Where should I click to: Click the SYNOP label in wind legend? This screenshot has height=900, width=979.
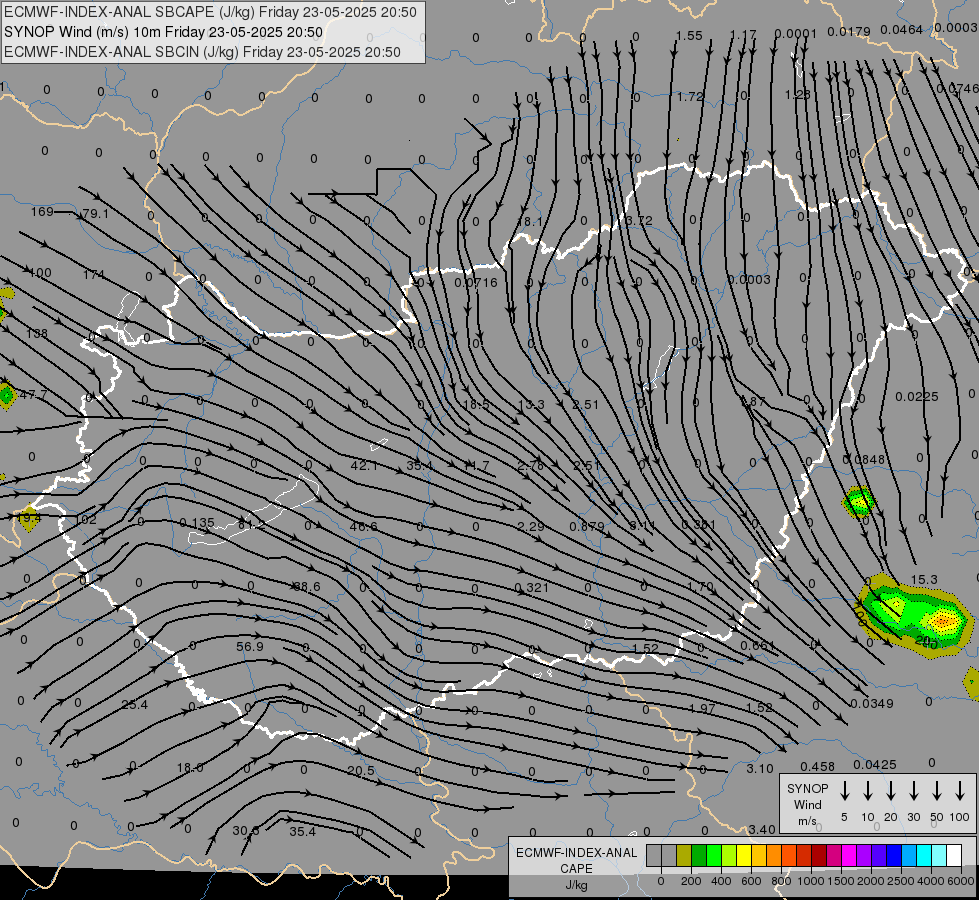pyautogui.click(x=807, y=788)
